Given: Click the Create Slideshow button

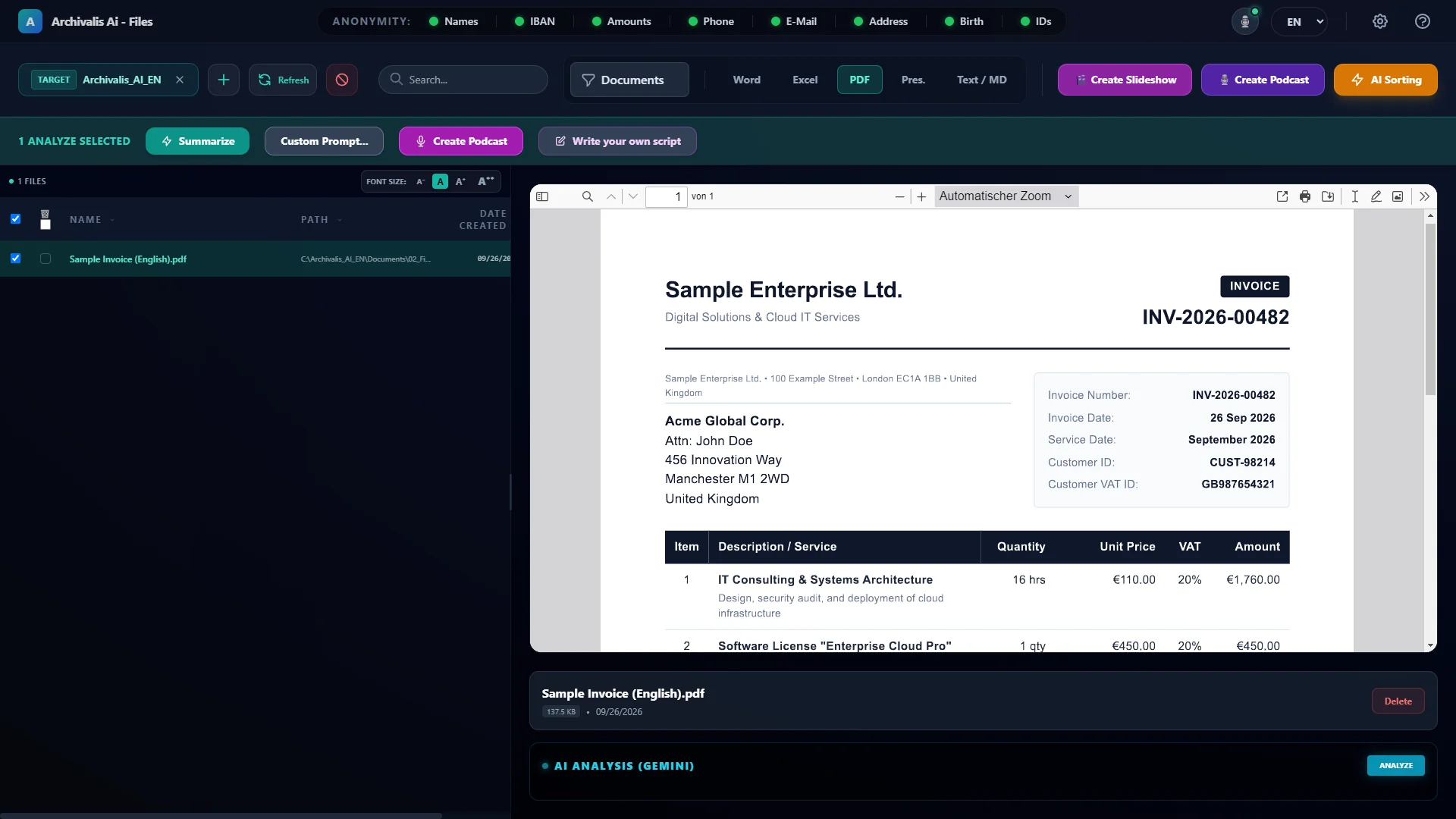Looking at the screenshot, I should pyautogui.click(x=1125, y=80).
